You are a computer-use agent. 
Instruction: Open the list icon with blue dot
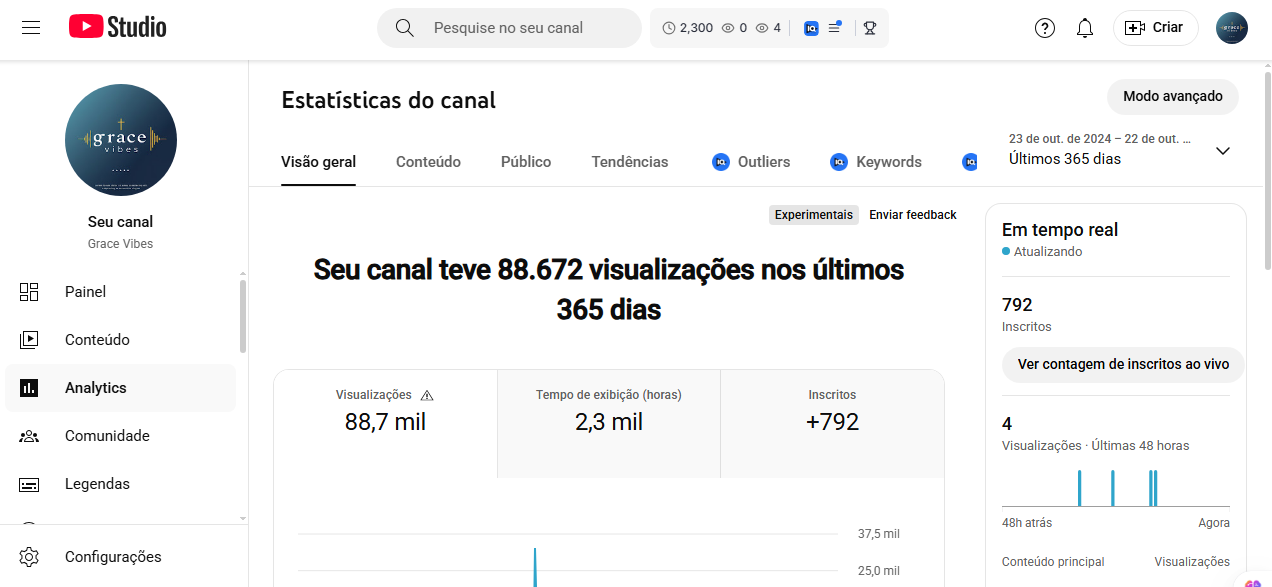click(x=835, y=28)
